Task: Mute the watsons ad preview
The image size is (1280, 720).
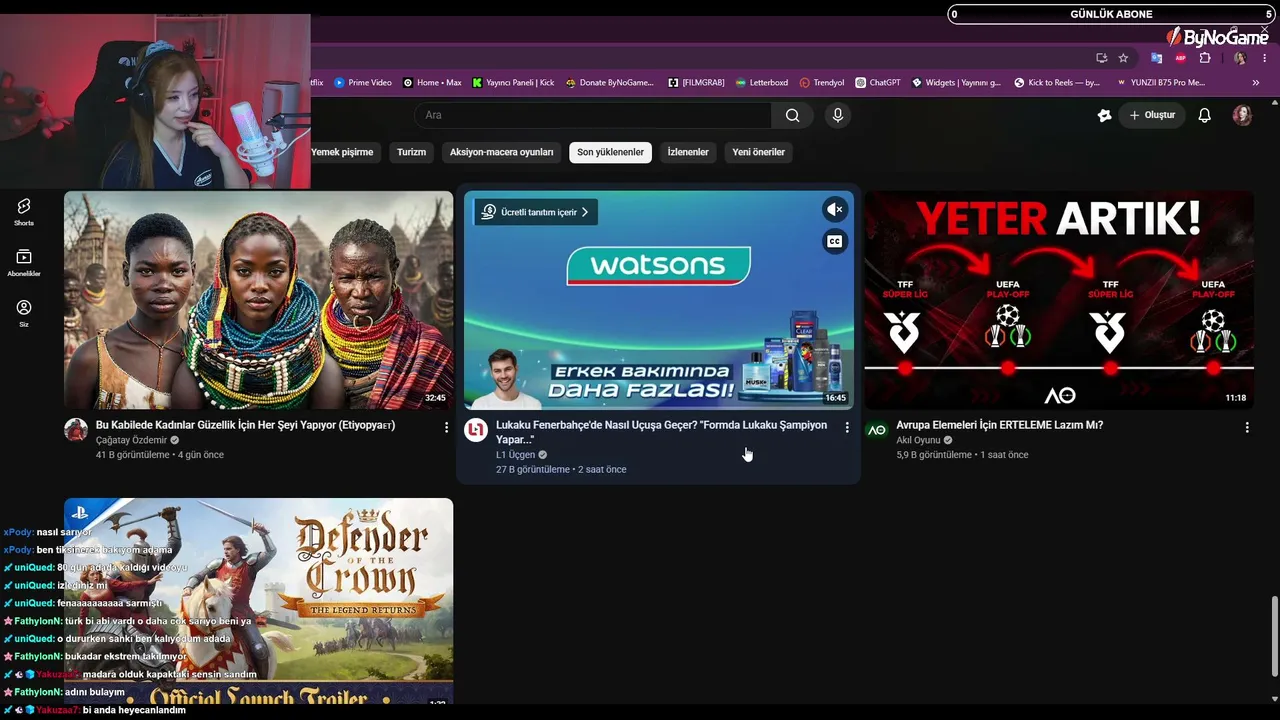Action: (835, 209)
